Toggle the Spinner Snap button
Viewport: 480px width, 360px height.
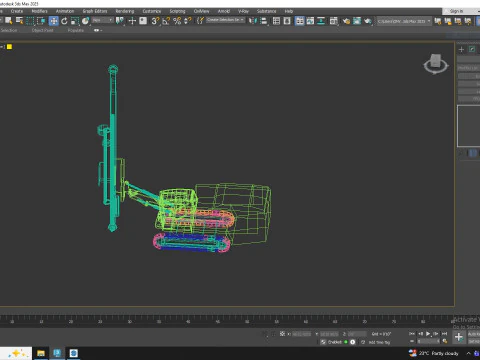point(188,21)
